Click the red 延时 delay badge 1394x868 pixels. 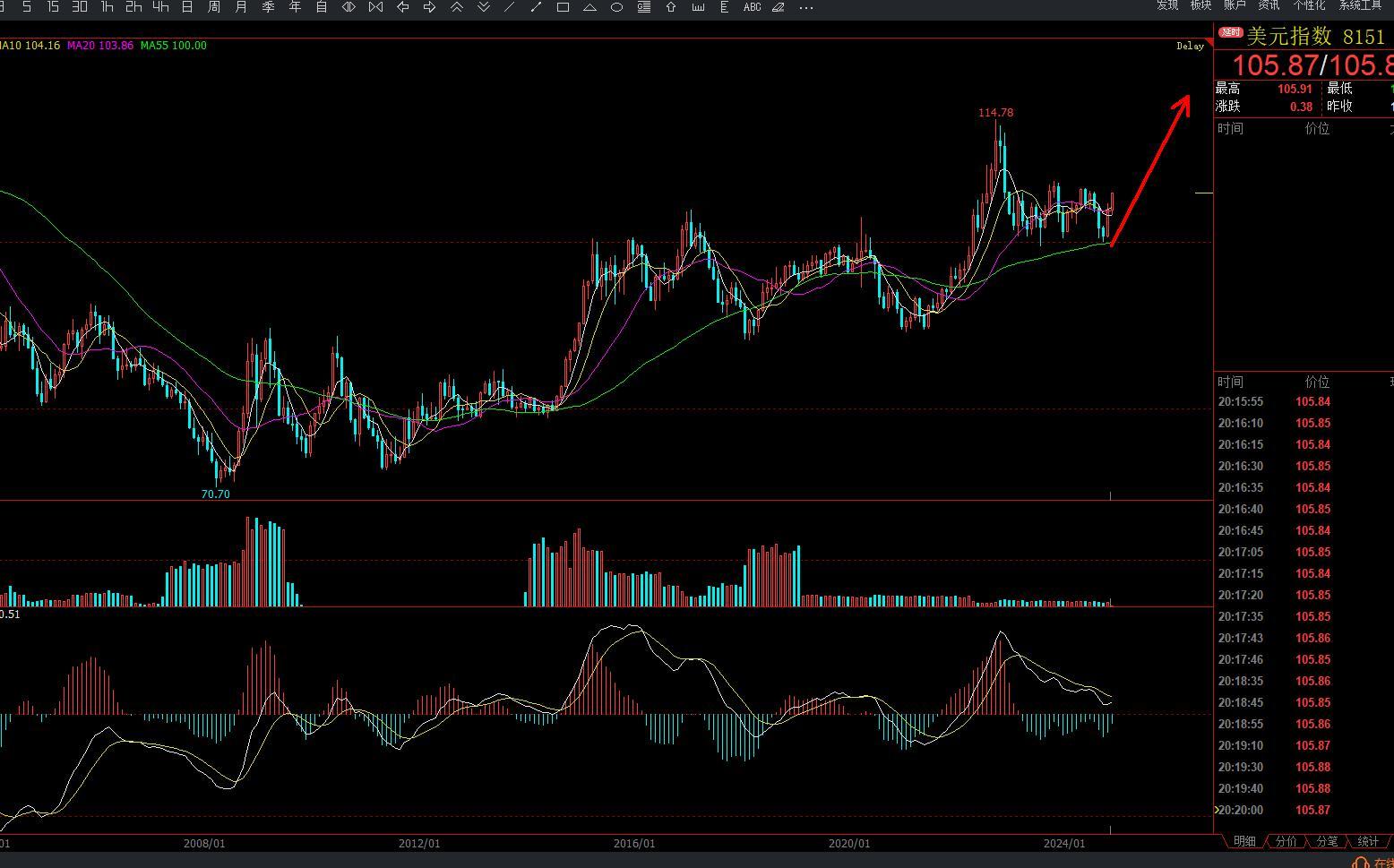pyautogui.click(x=1230, y=32)
